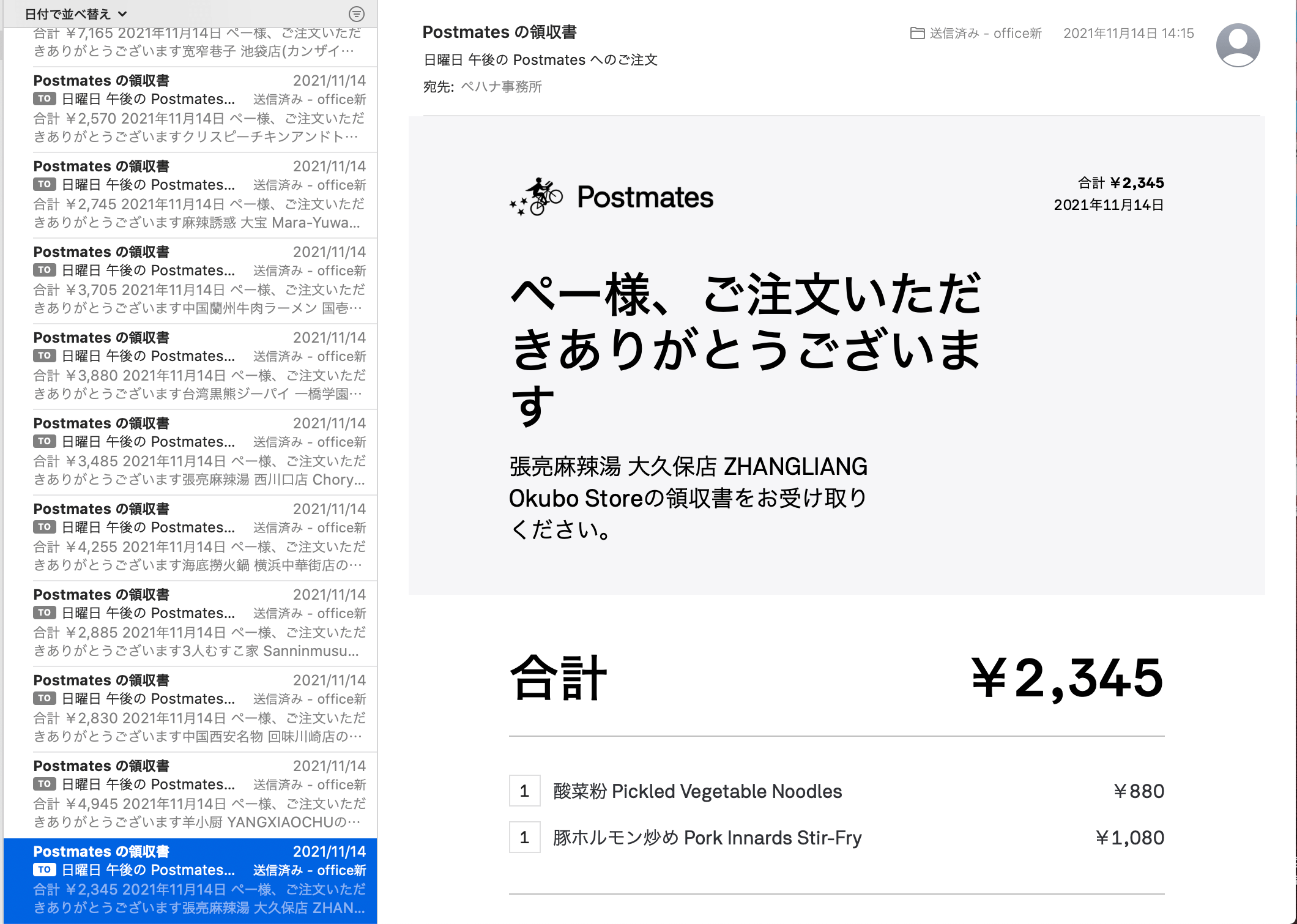Open the ¥3,485 receipt email
The width and height of the screenshot is (1297, 924).
190,452
